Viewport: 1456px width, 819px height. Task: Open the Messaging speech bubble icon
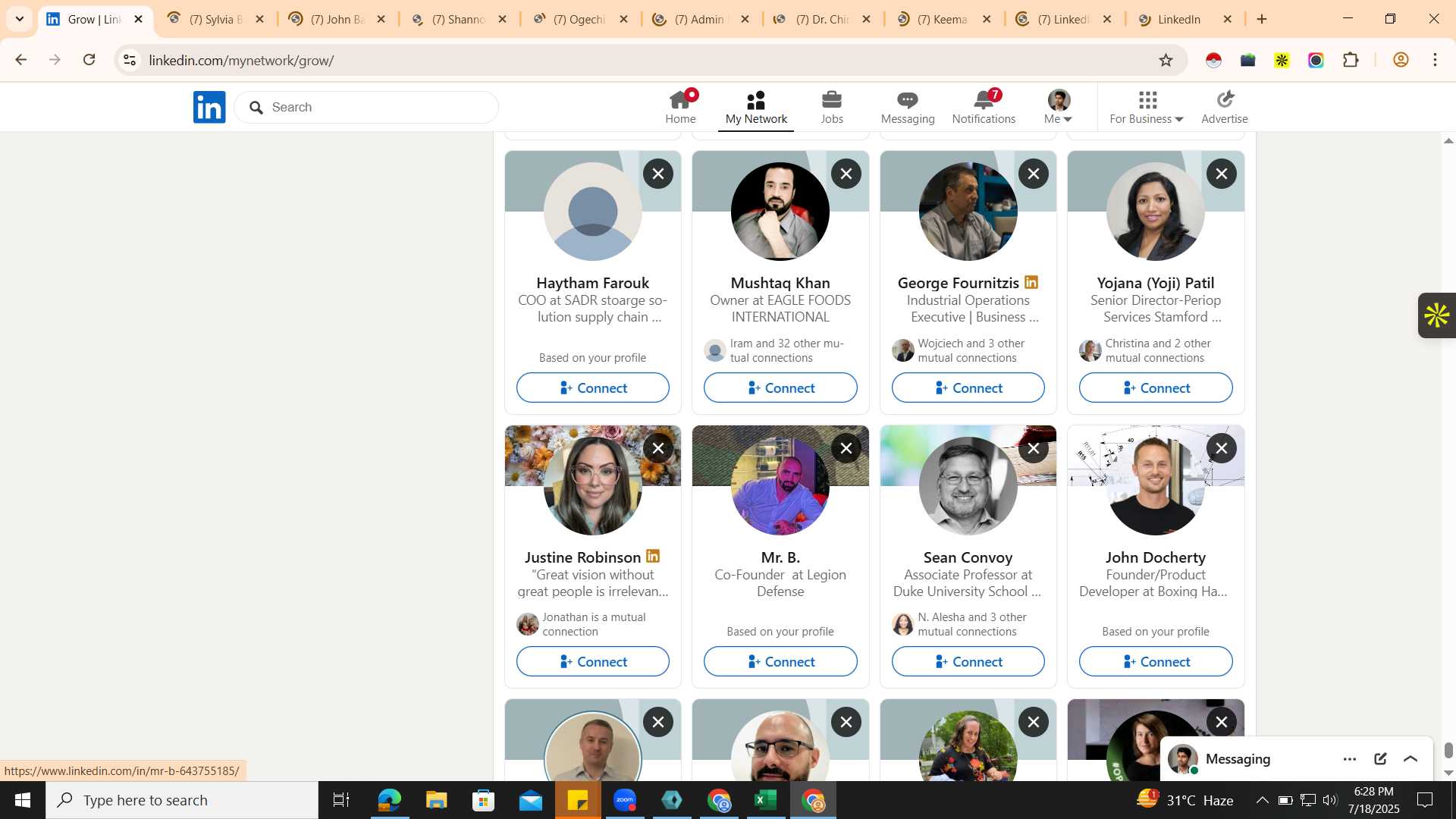pos(908,107)
